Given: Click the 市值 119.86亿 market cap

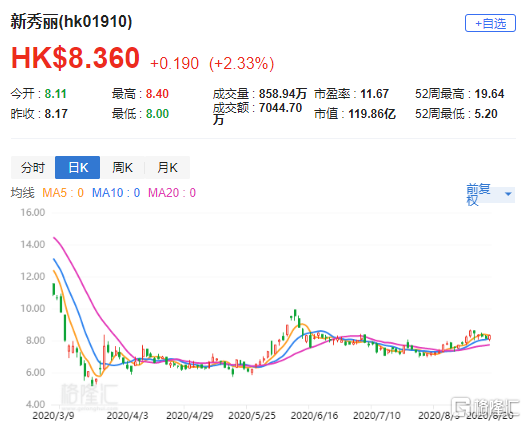Looking at the screenshot, I should coord(355,114).
